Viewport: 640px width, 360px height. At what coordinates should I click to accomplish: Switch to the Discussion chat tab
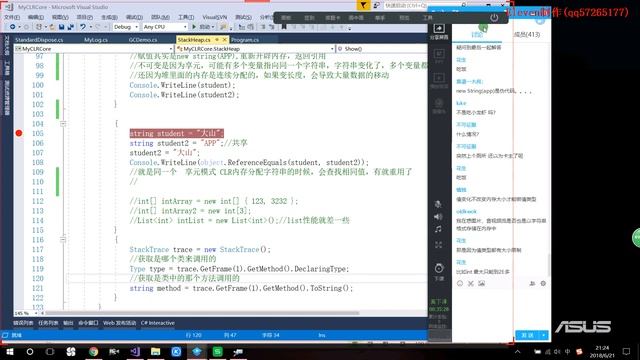(477, 35)
